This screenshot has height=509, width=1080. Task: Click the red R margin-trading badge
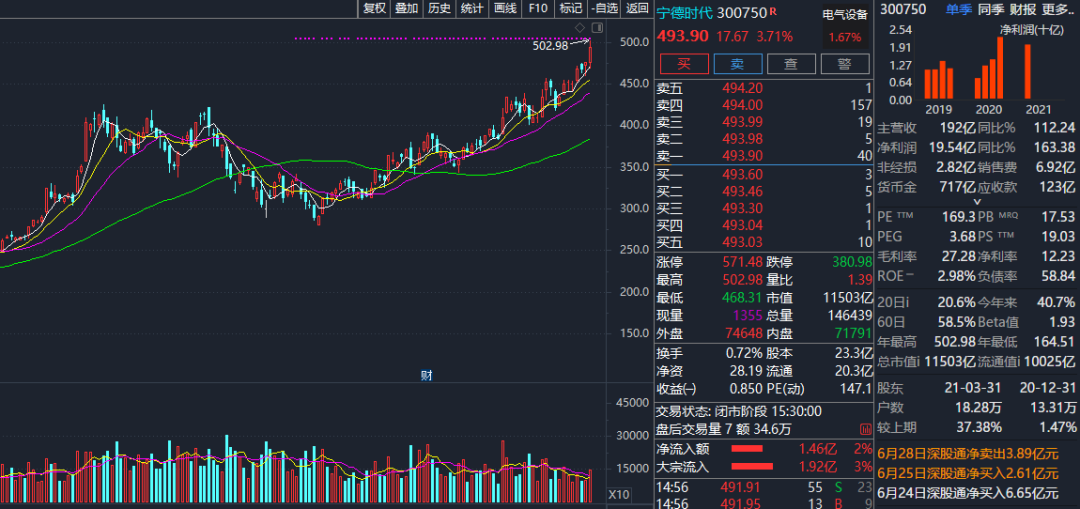click(x=772, y=13)
